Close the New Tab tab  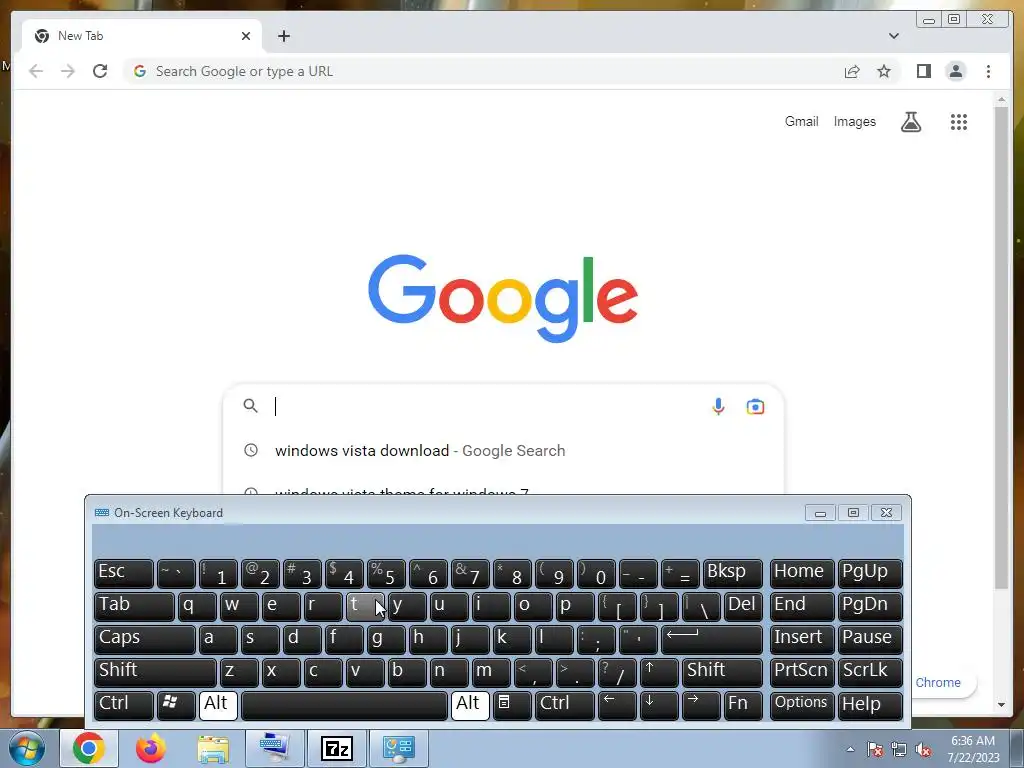click(246, 36)
